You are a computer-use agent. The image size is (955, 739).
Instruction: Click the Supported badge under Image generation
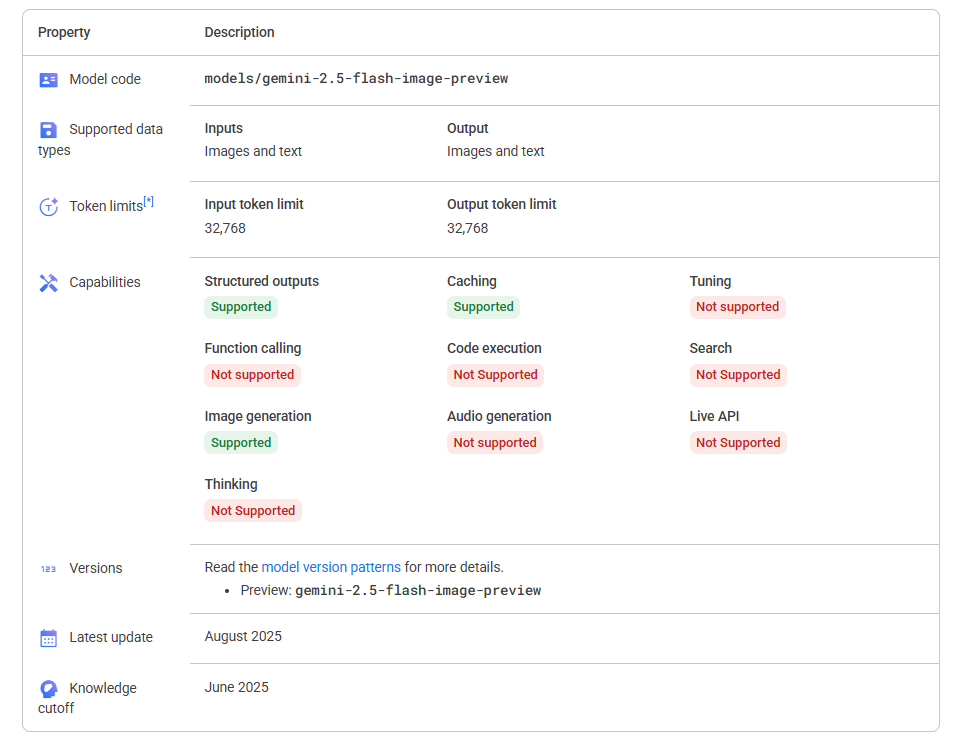click(x=241, y=443)
